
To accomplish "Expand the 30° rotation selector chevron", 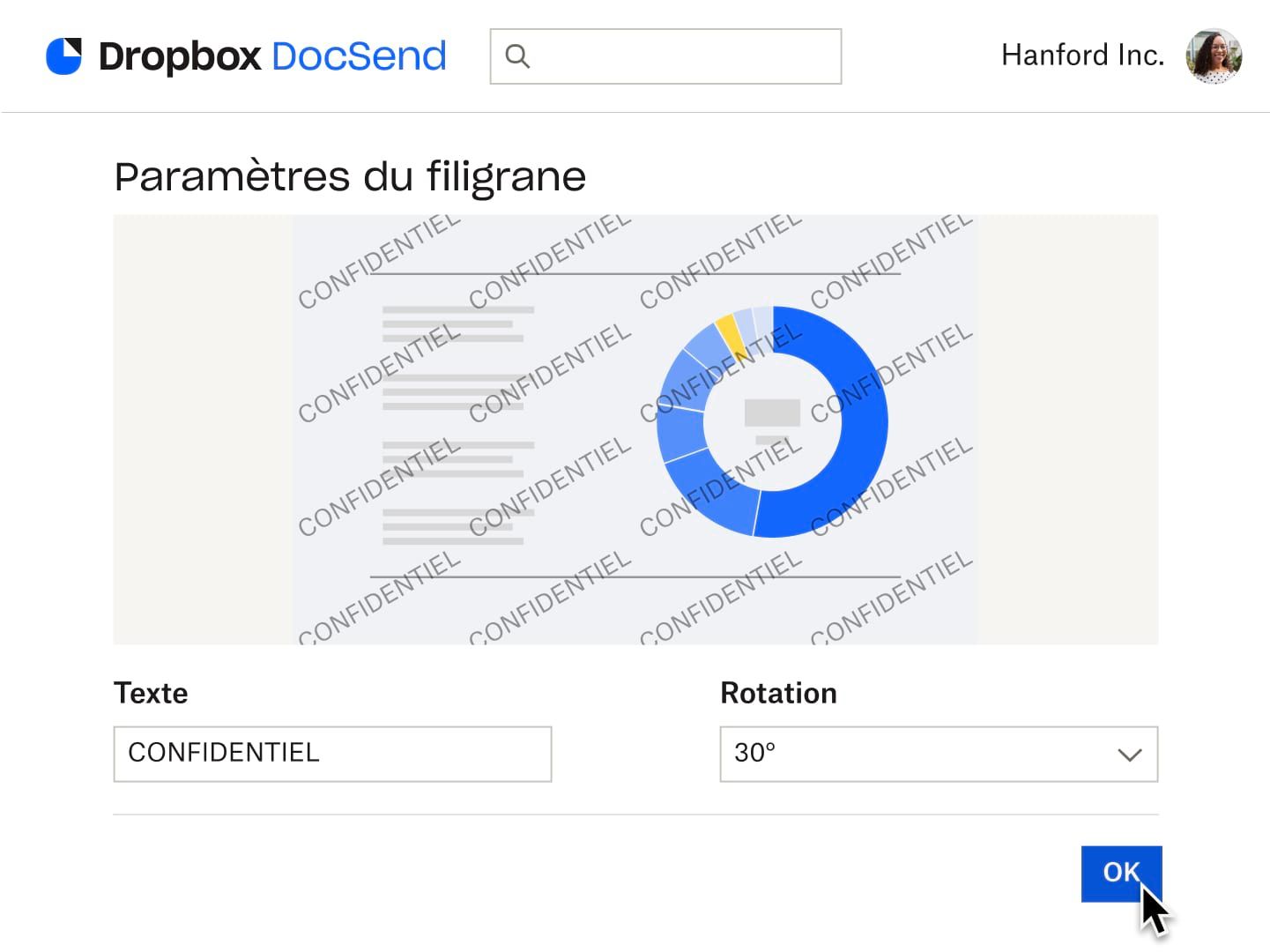I will (x=1129, y=755).
